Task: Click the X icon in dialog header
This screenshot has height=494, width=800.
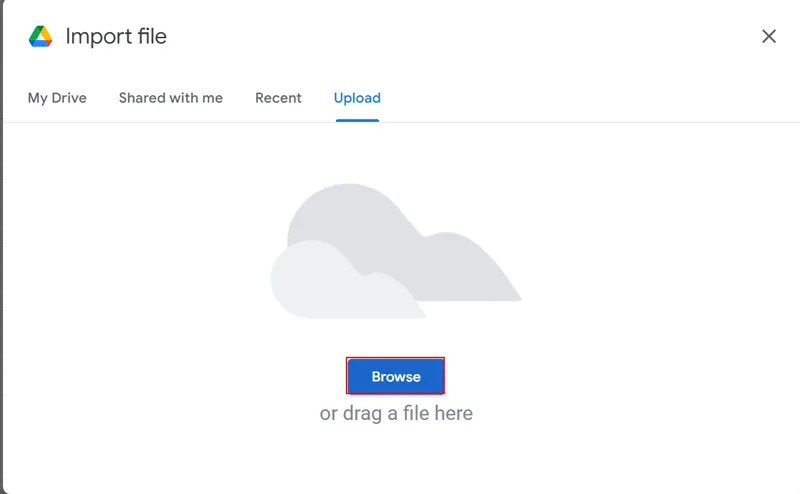Action: pyautogui.click(x=768, y=37)
